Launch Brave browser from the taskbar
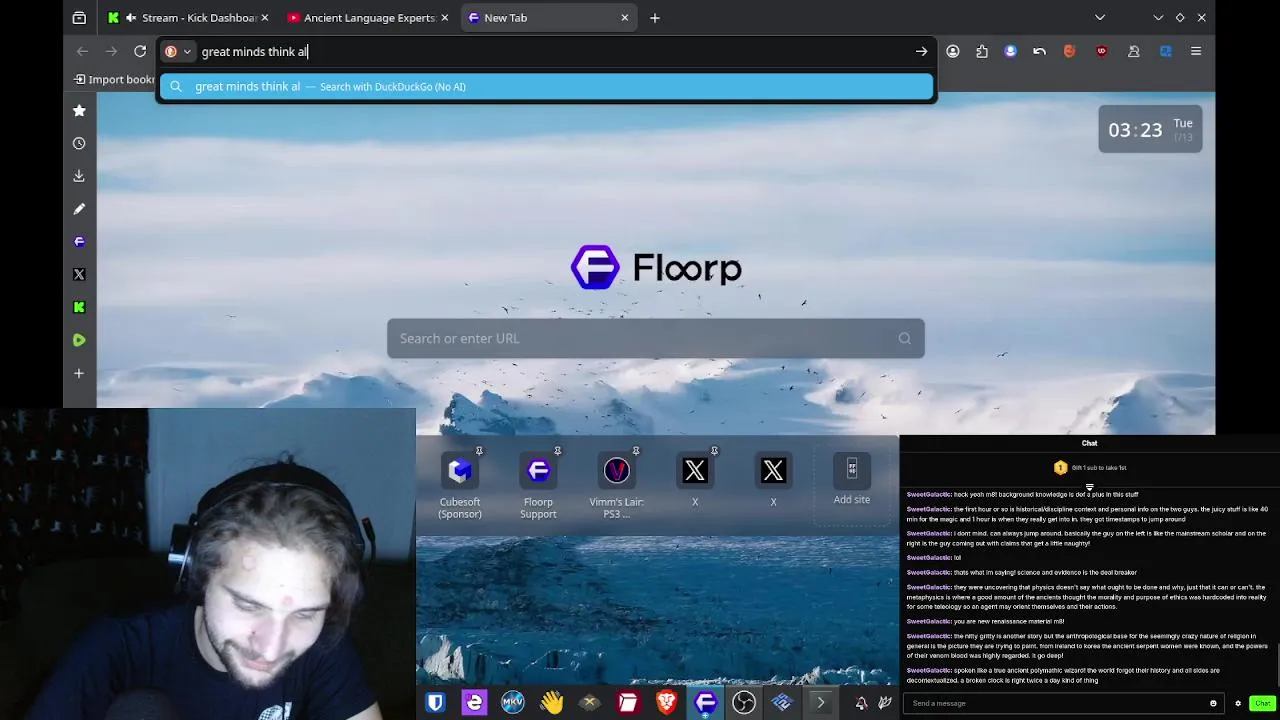Image resolution: width=1280 pixels, height=720 pixels. coord(666,703)
